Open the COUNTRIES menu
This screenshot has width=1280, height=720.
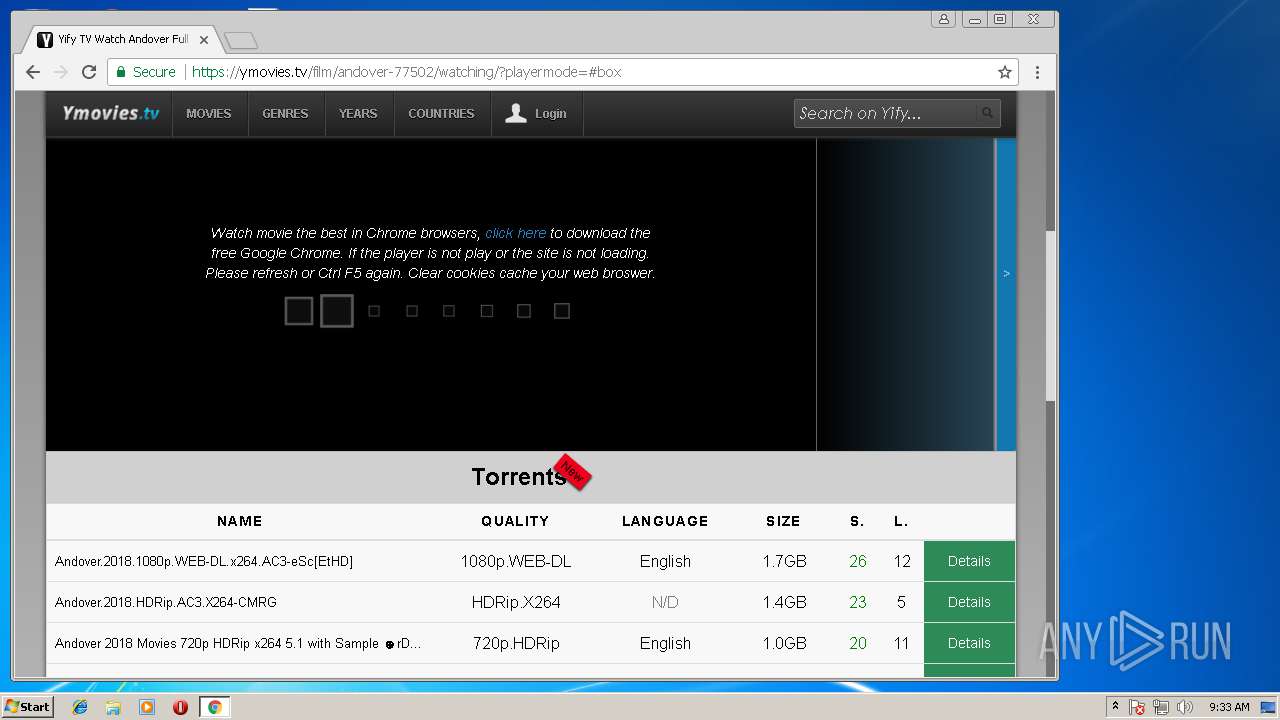(441, 113)
